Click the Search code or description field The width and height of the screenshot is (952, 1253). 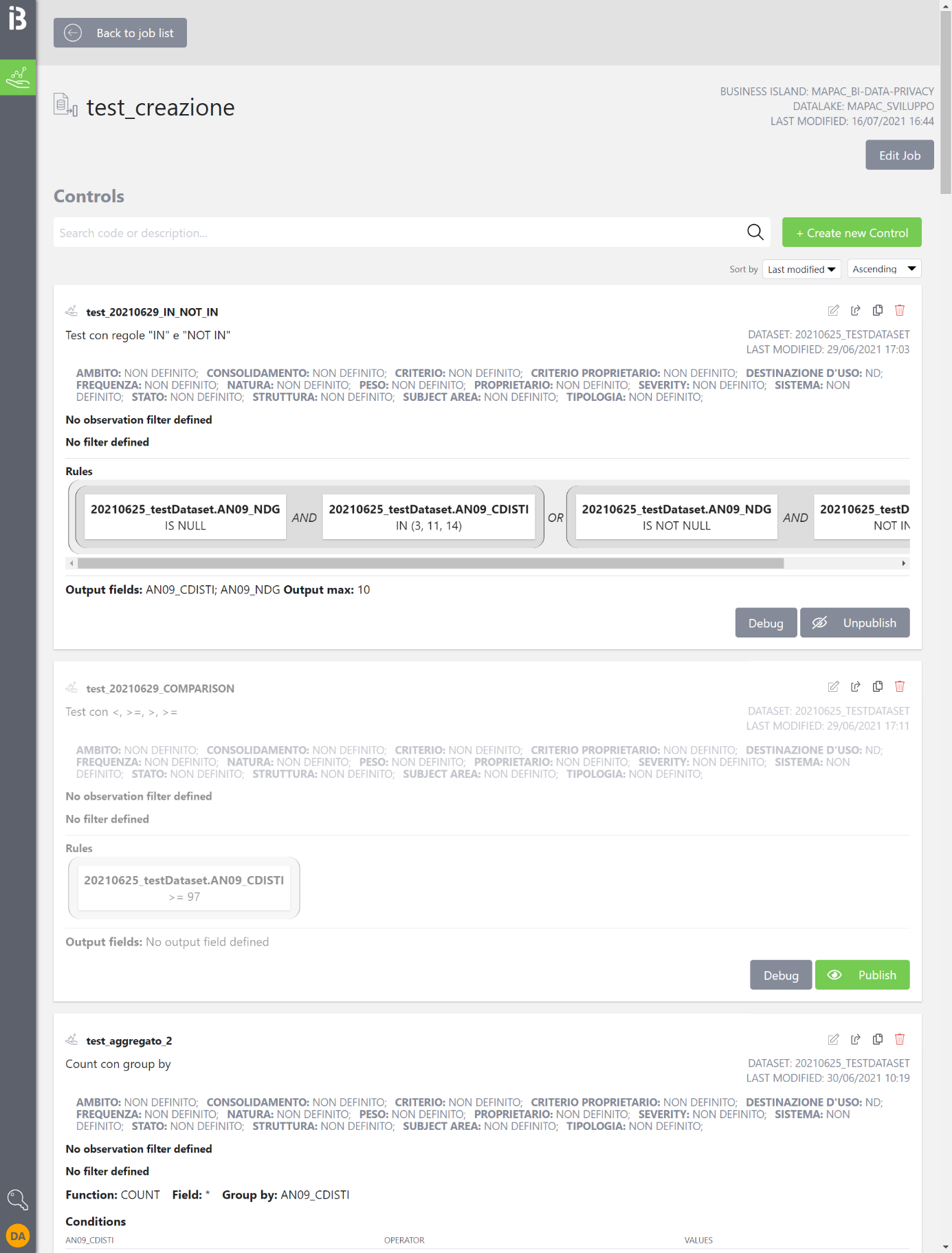click(x=399, y=233)
